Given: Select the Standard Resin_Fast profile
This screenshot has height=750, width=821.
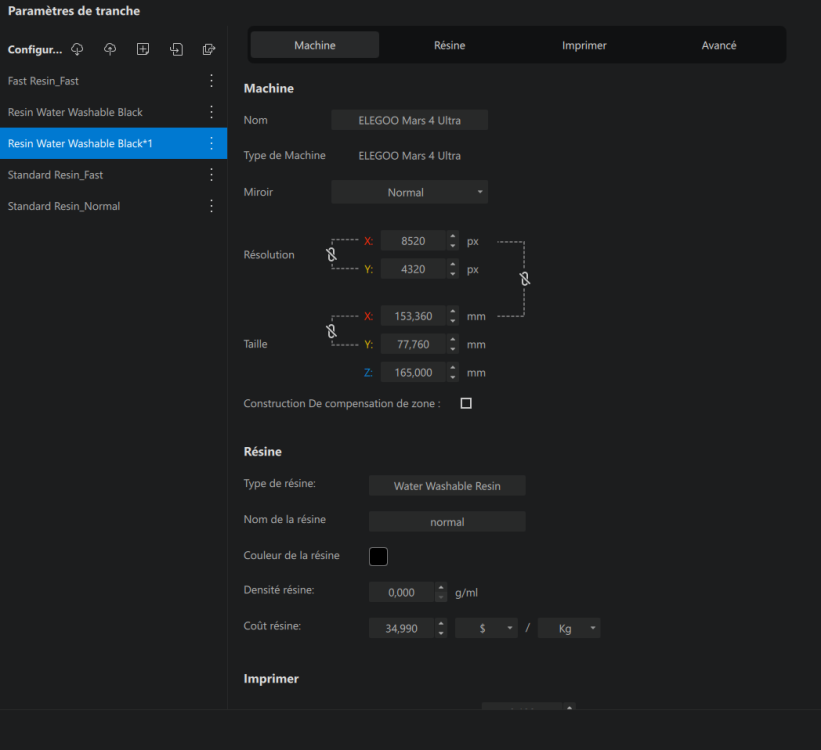Looking at the screenshot, I should click(113, 175).
